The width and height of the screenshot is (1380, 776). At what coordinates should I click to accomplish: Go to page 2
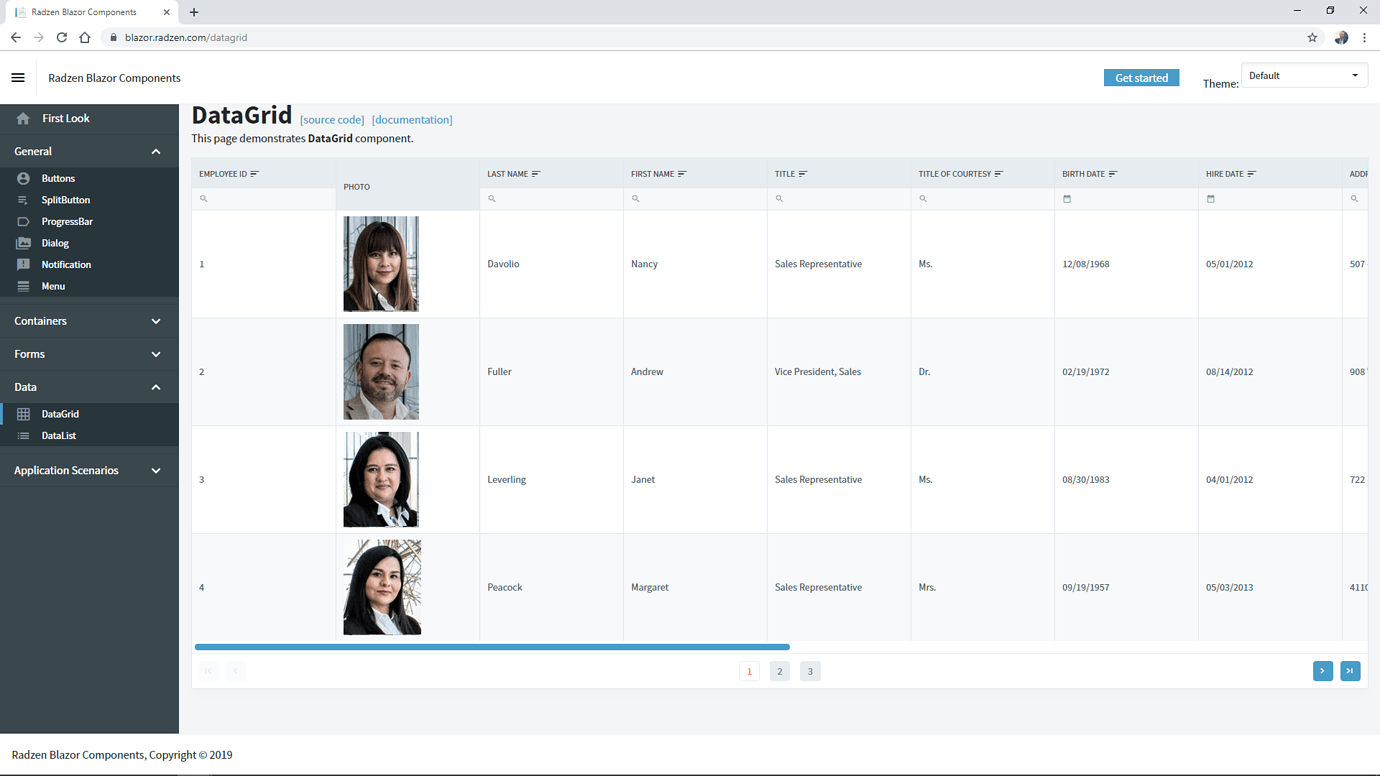click(780, 671)
